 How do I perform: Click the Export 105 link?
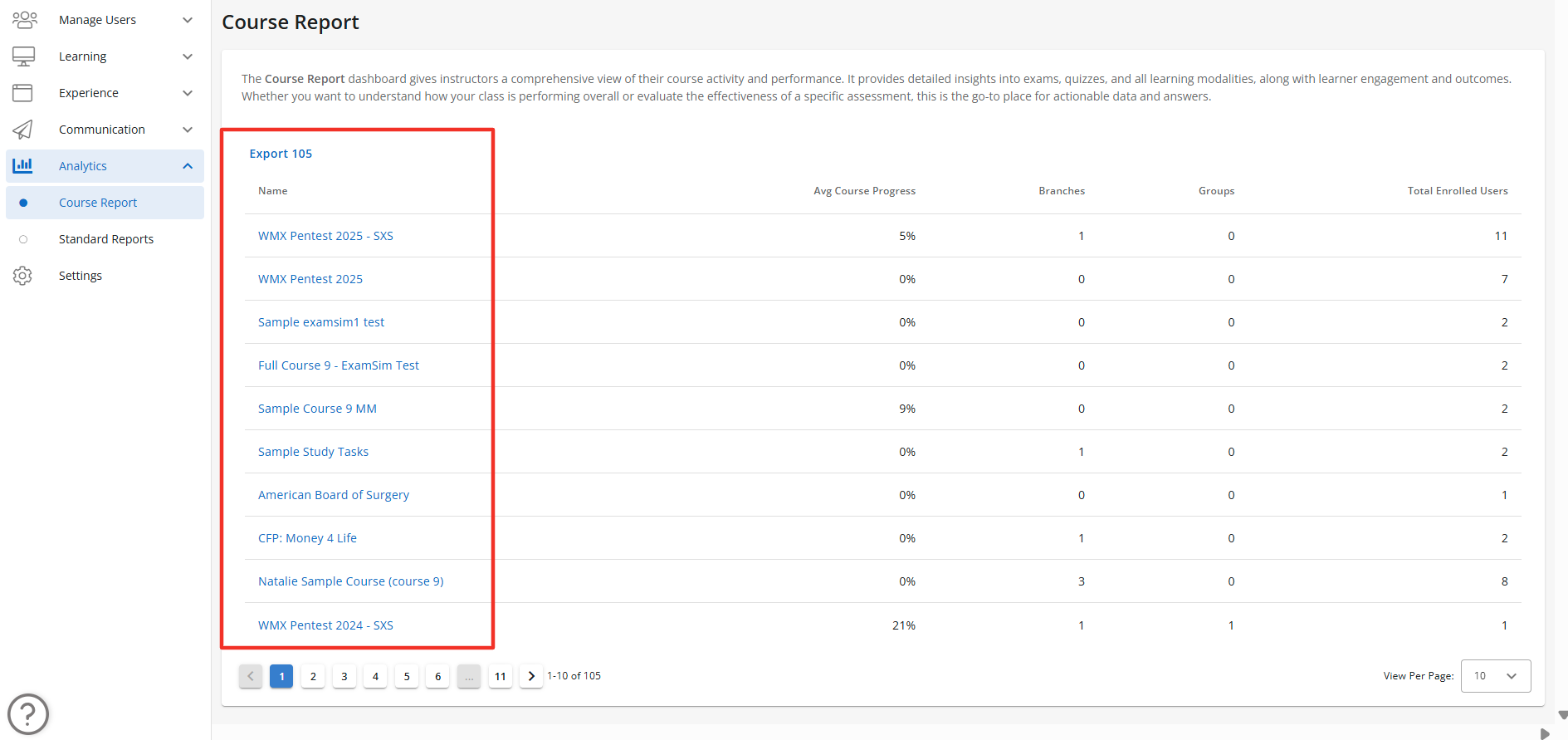[281, 154]
